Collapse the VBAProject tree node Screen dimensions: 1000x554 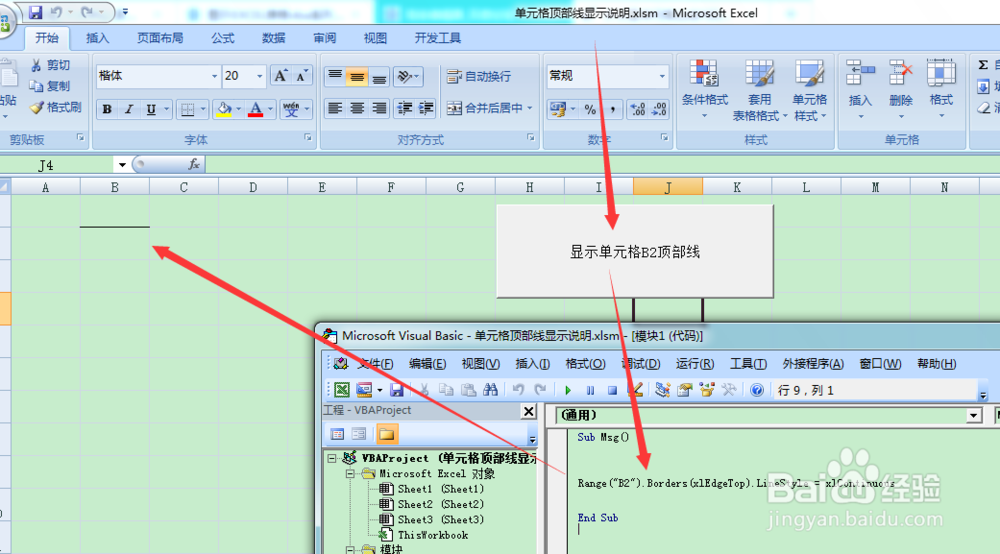332,458
